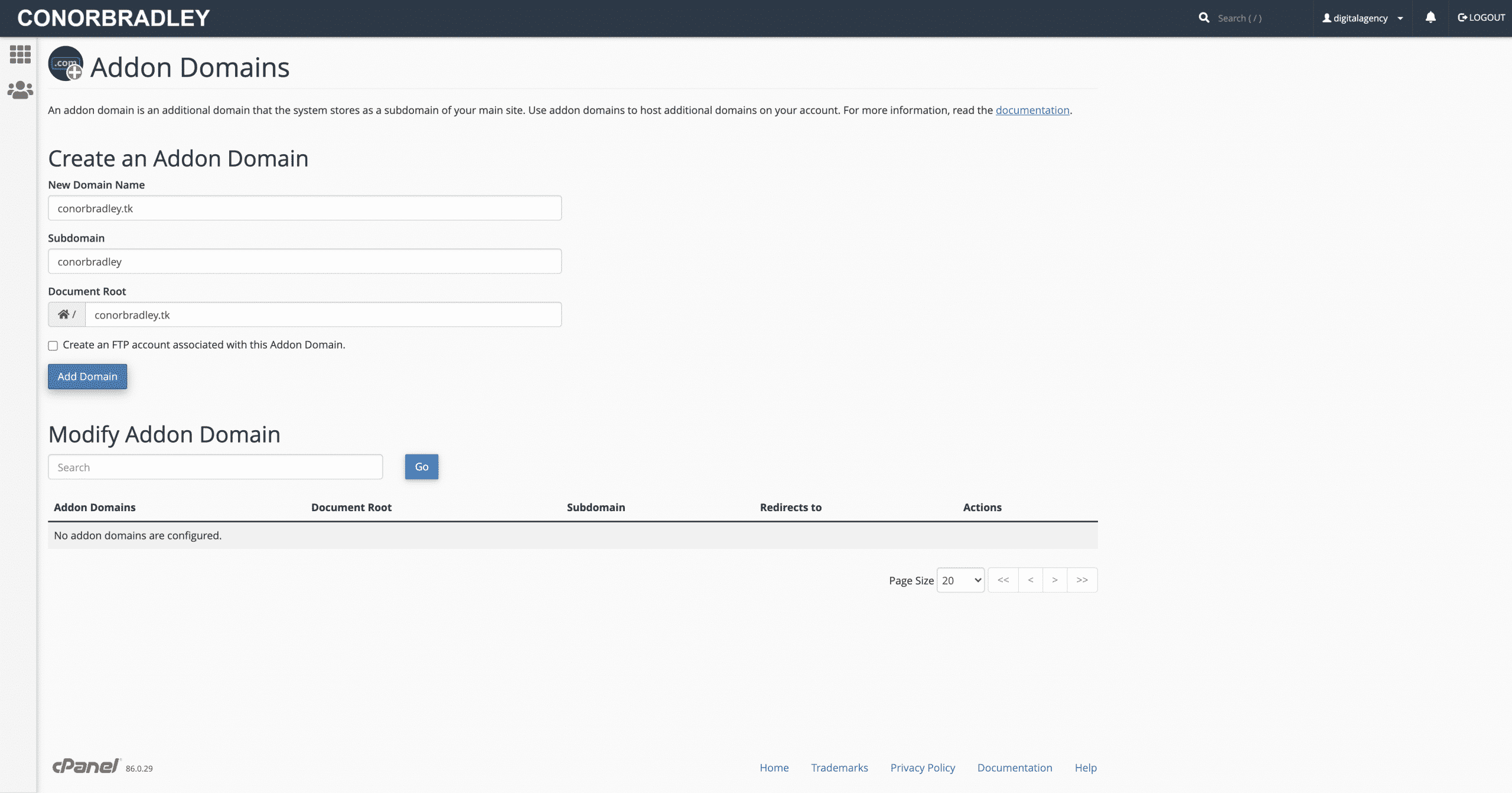
Task: Open the User Manager sidebar icon
Action: tap(20, 90)
